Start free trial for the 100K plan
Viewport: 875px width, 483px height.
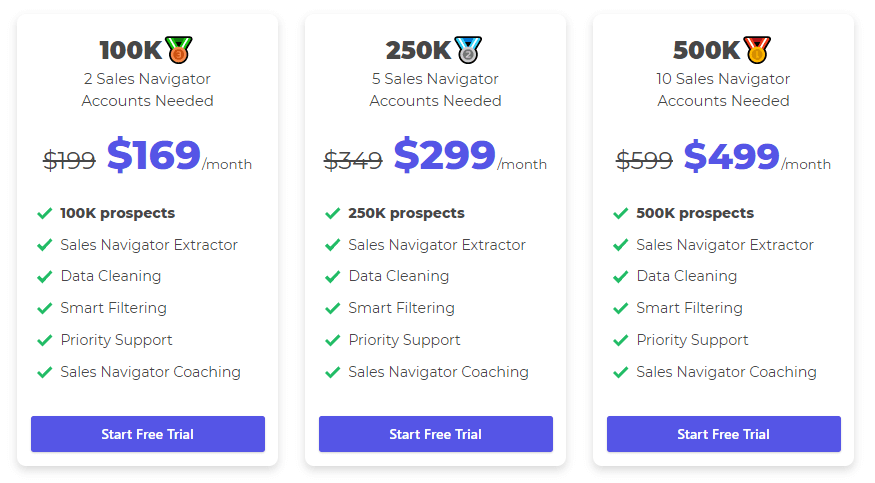click(x=148, y=434)
